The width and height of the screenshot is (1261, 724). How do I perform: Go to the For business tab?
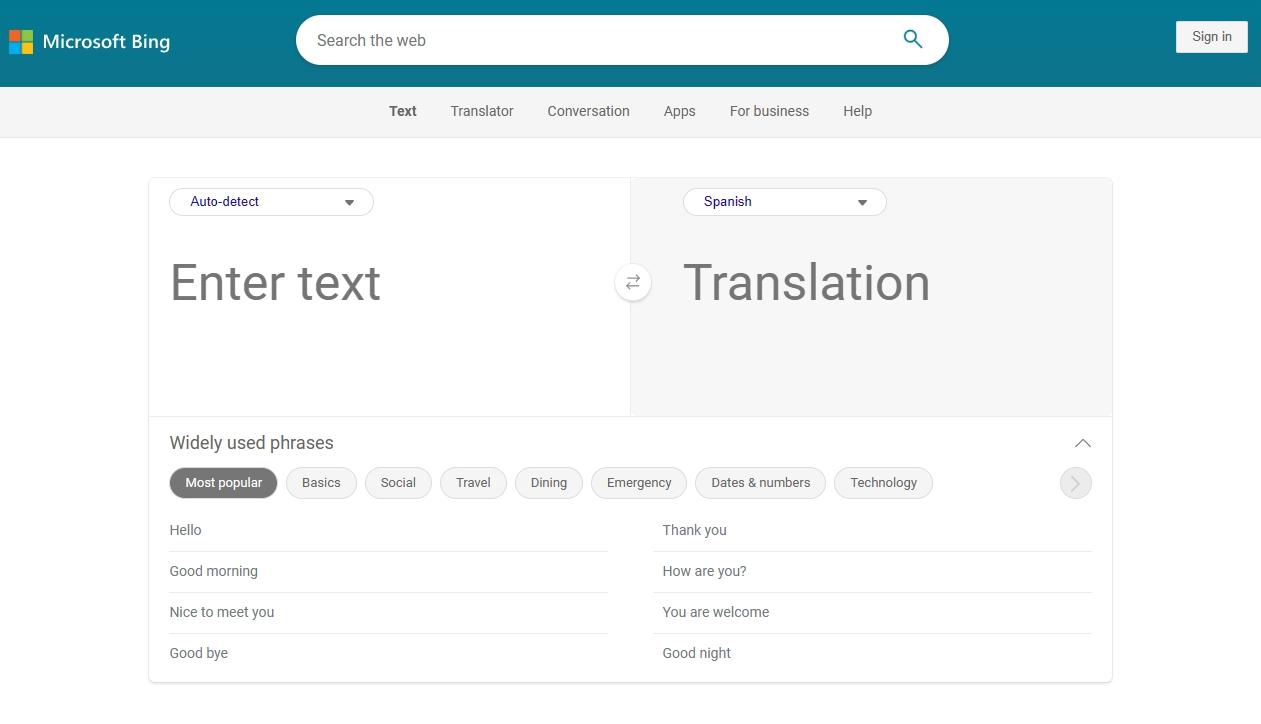(x=769, y=111)
